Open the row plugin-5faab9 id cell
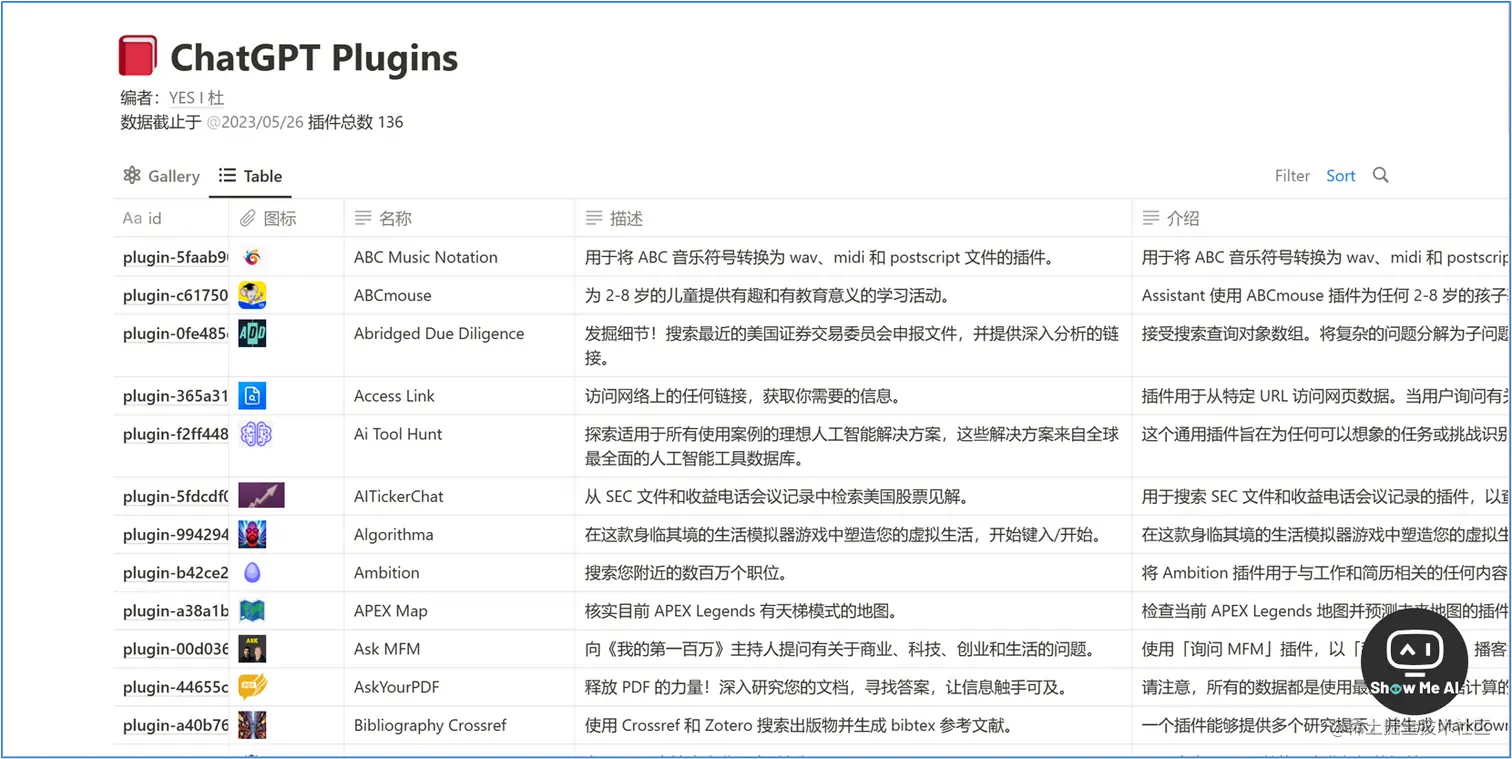The width and height of the screenshot is (1512, 759). click(x=171, y=257)
